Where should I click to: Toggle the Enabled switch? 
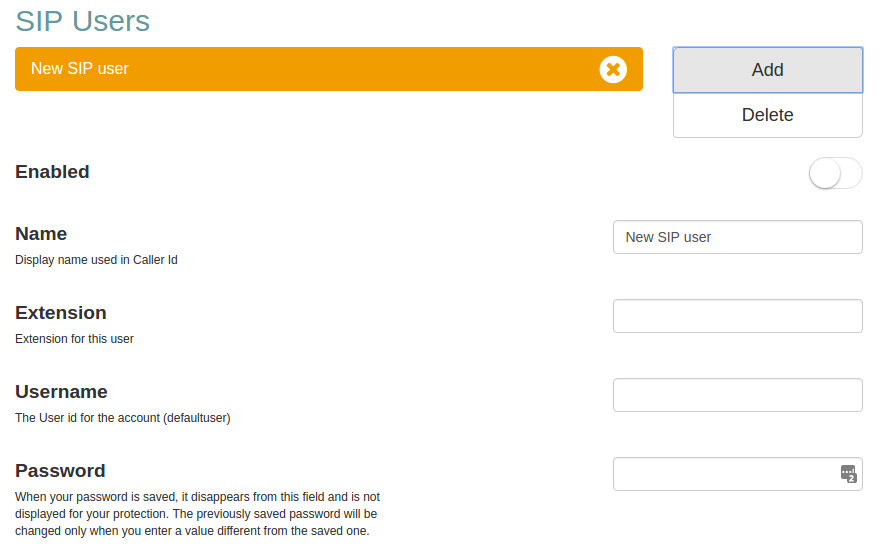[x=835, y=173]
